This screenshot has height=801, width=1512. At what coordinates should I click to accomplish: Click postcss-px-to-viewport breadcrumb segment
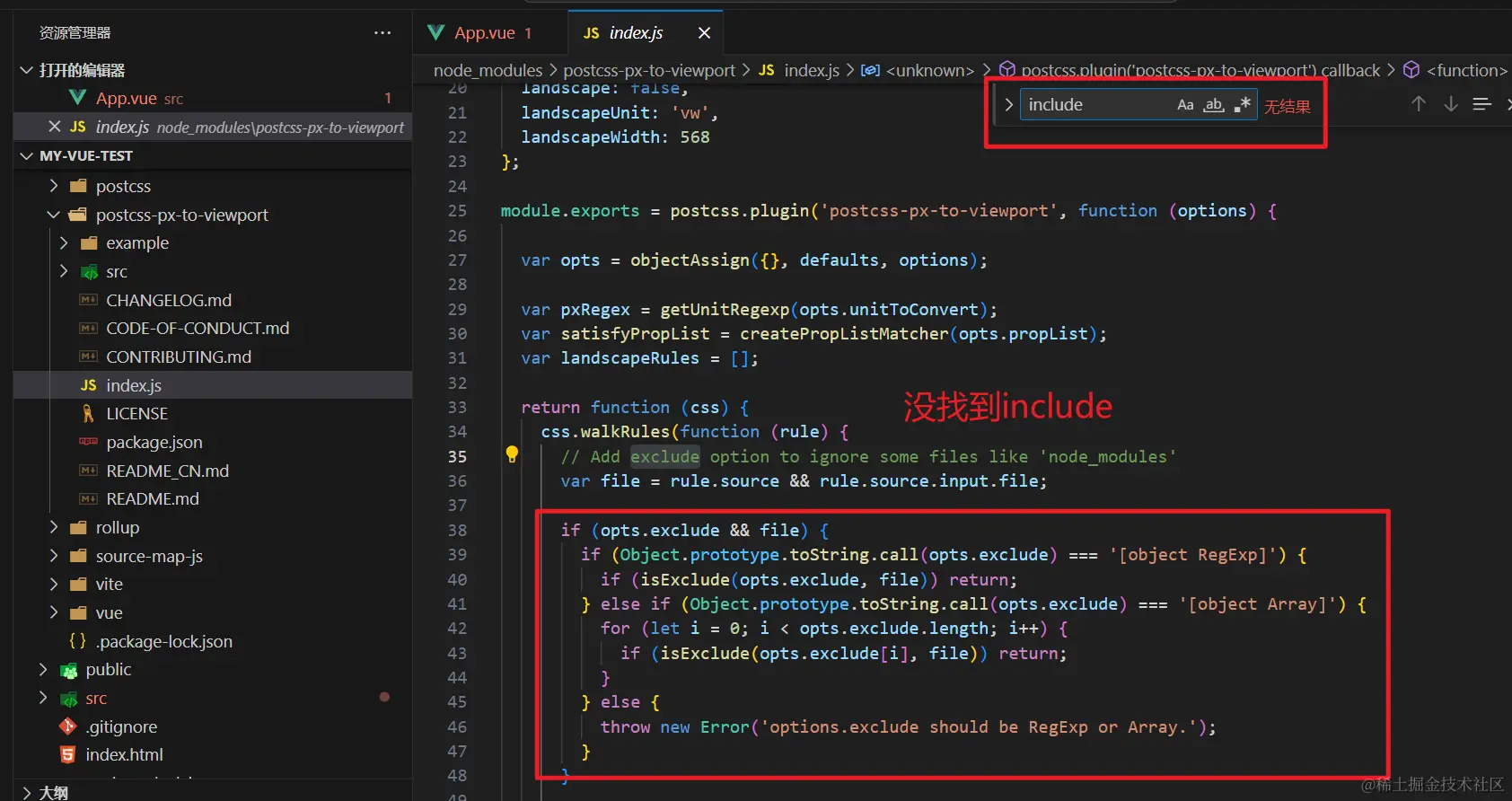pos(649,70)
